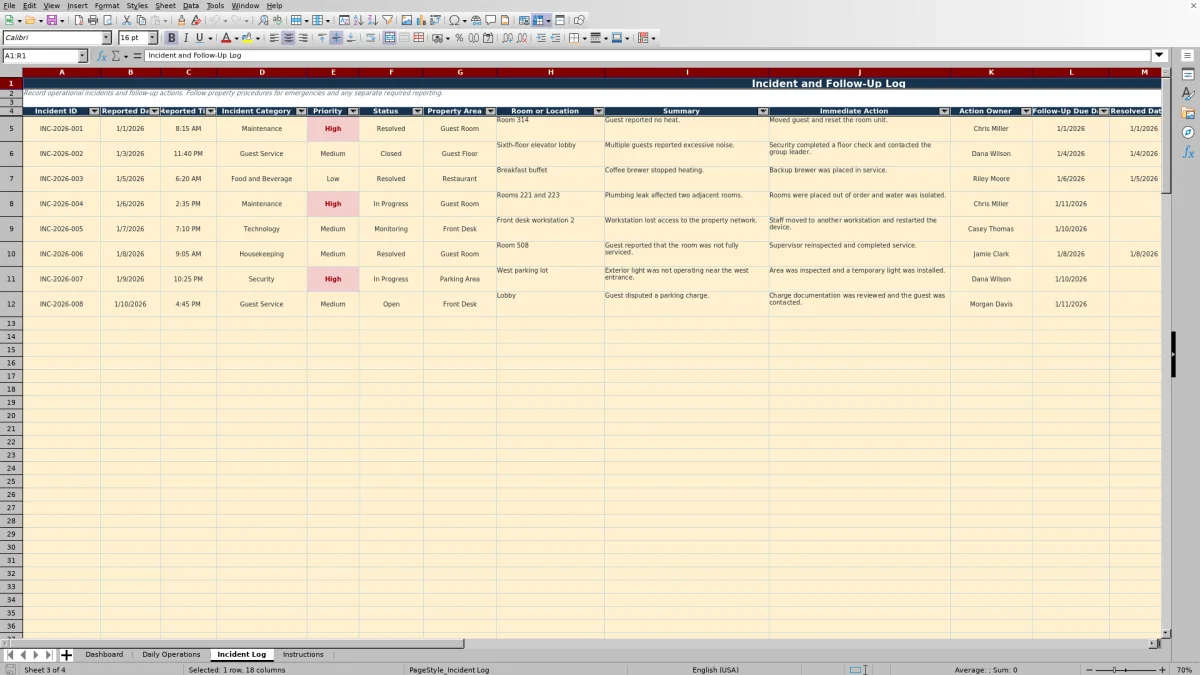Switch to the Dashboard sheet tab
1200x675 pixels.
tap(104, 654)
